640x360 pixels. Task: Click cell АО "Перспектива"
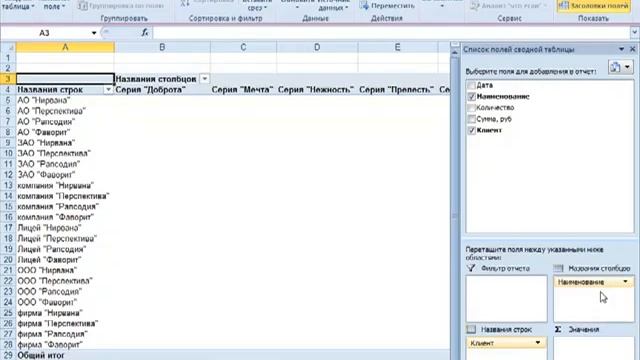tap(65, 111)
